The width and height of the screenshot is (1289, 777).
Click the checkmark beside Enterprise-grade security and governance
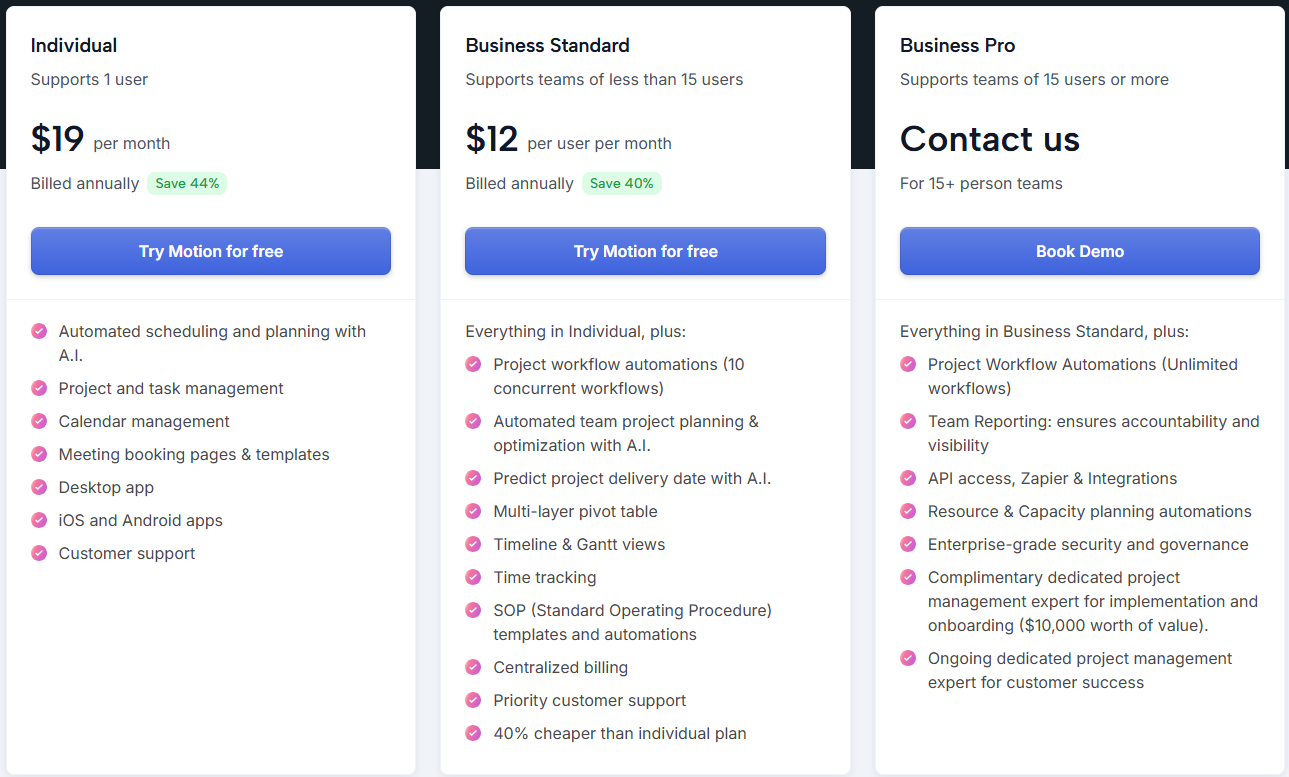(x=908, y=544)
